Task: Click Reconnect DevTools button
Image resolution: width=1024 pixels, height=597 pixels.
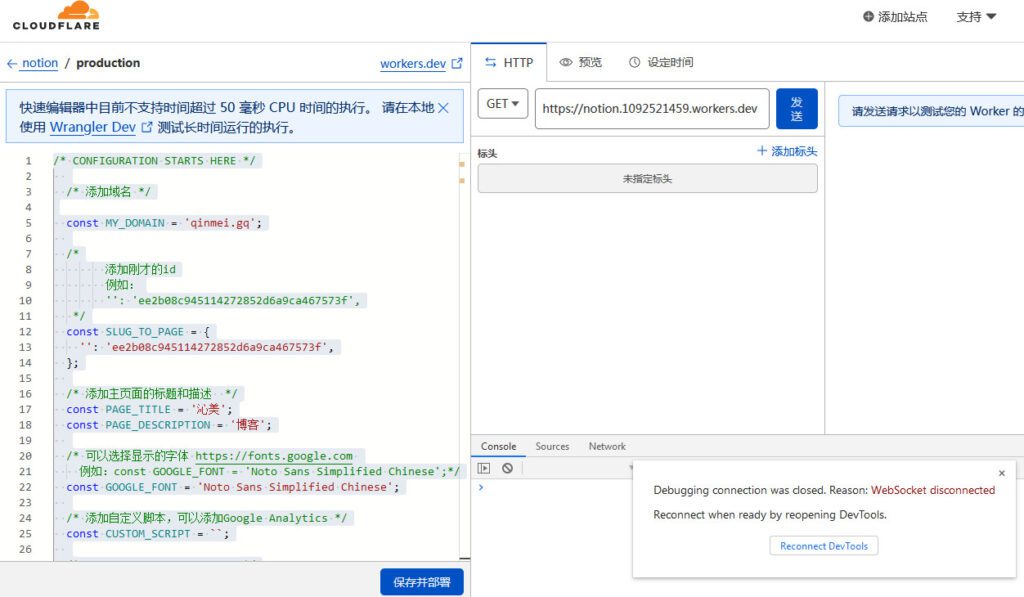Action: coord(824,546)
